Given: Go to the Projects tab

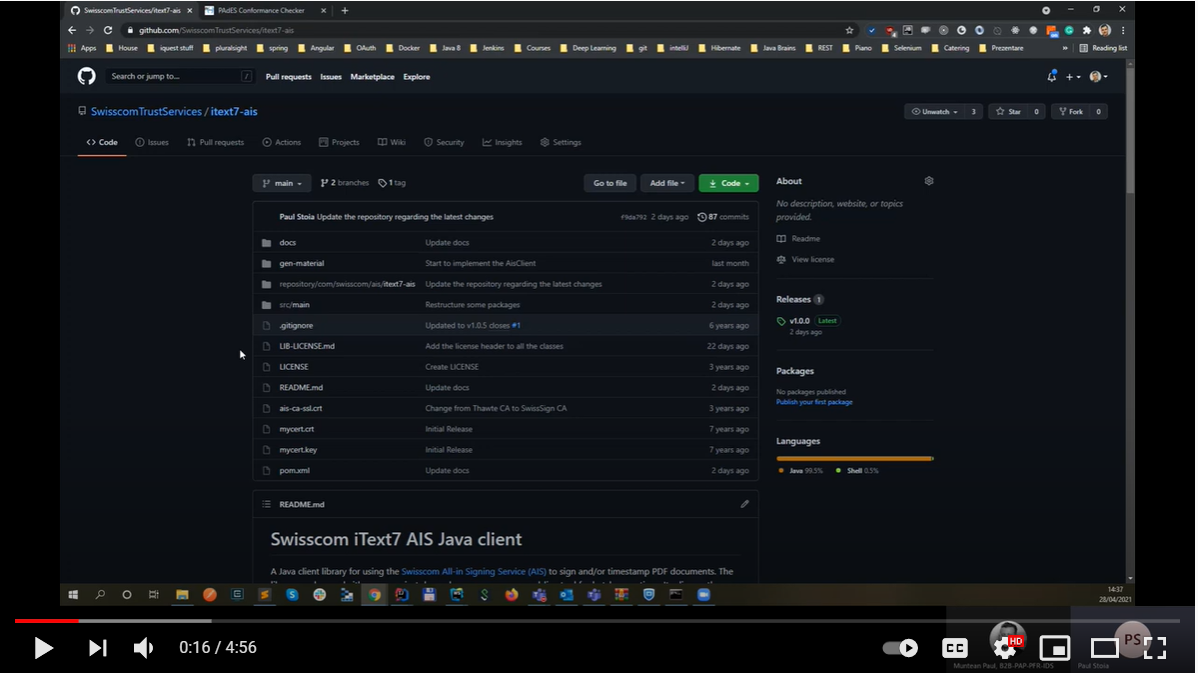Looking at the screenshot, I should point(339,142).
